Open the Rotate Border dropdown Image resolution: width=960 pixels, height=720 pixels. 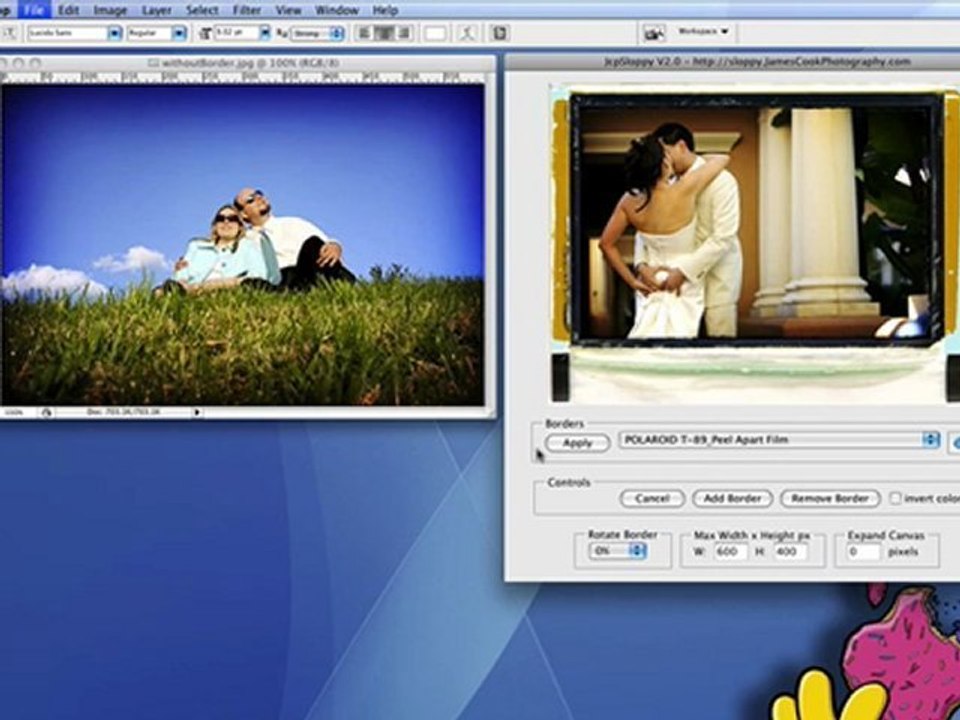pos(617,551)
